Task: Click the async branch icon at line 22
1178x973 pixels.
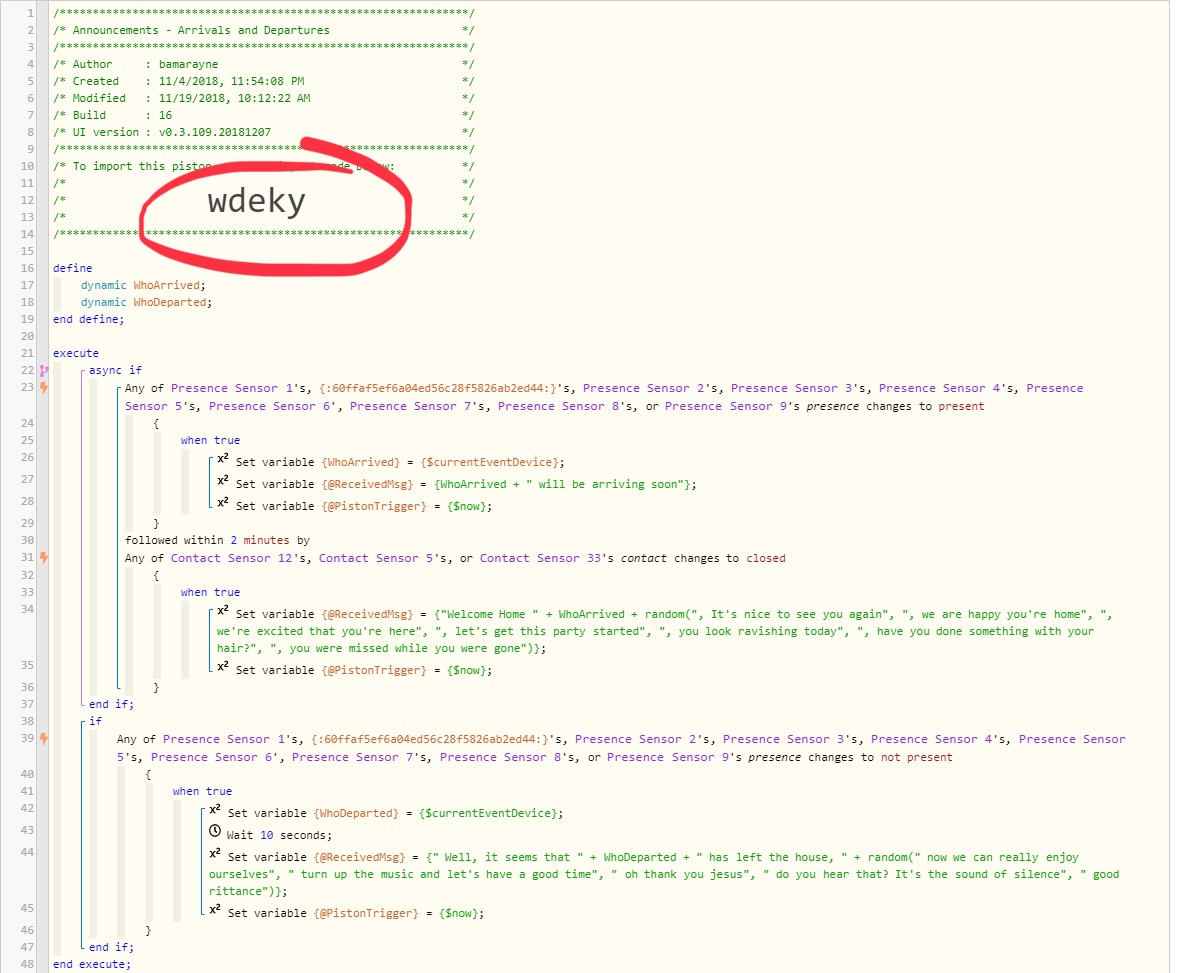Action: pyautogui.click(x=44, y=370)
